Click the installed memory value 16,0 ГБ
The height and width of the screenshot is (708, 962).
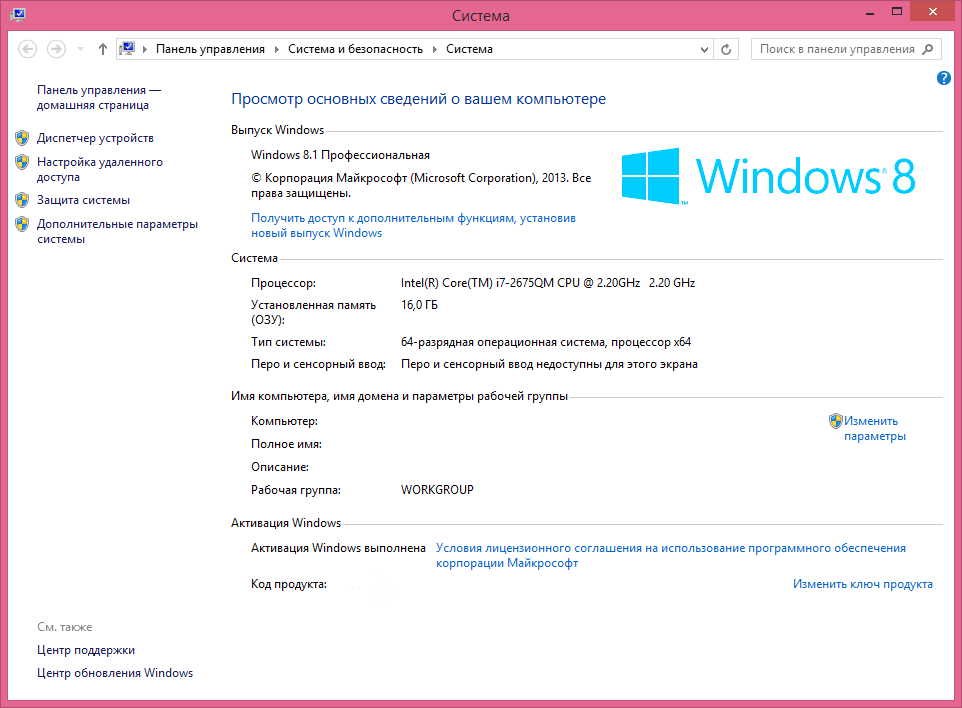tap(419, 305)
